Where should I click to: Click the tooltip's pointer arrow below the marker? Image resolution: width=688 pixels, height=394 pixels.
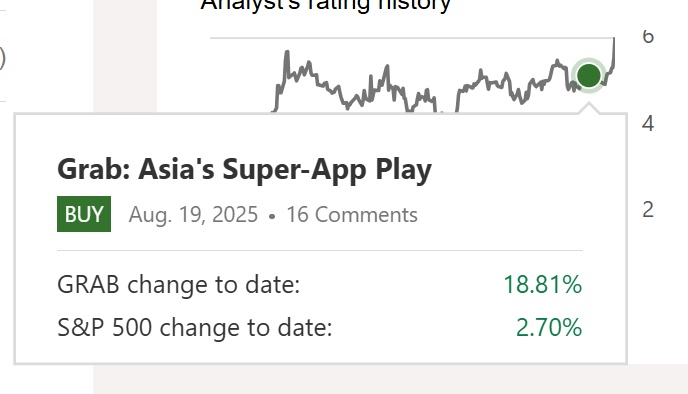pyautogui.click(x=589, y=108)
